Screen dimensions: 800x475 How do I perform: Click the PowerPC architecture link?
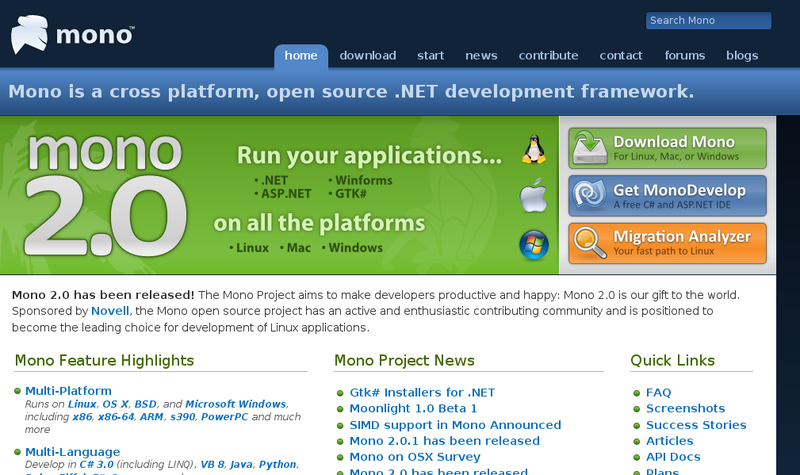click(224, 417)
